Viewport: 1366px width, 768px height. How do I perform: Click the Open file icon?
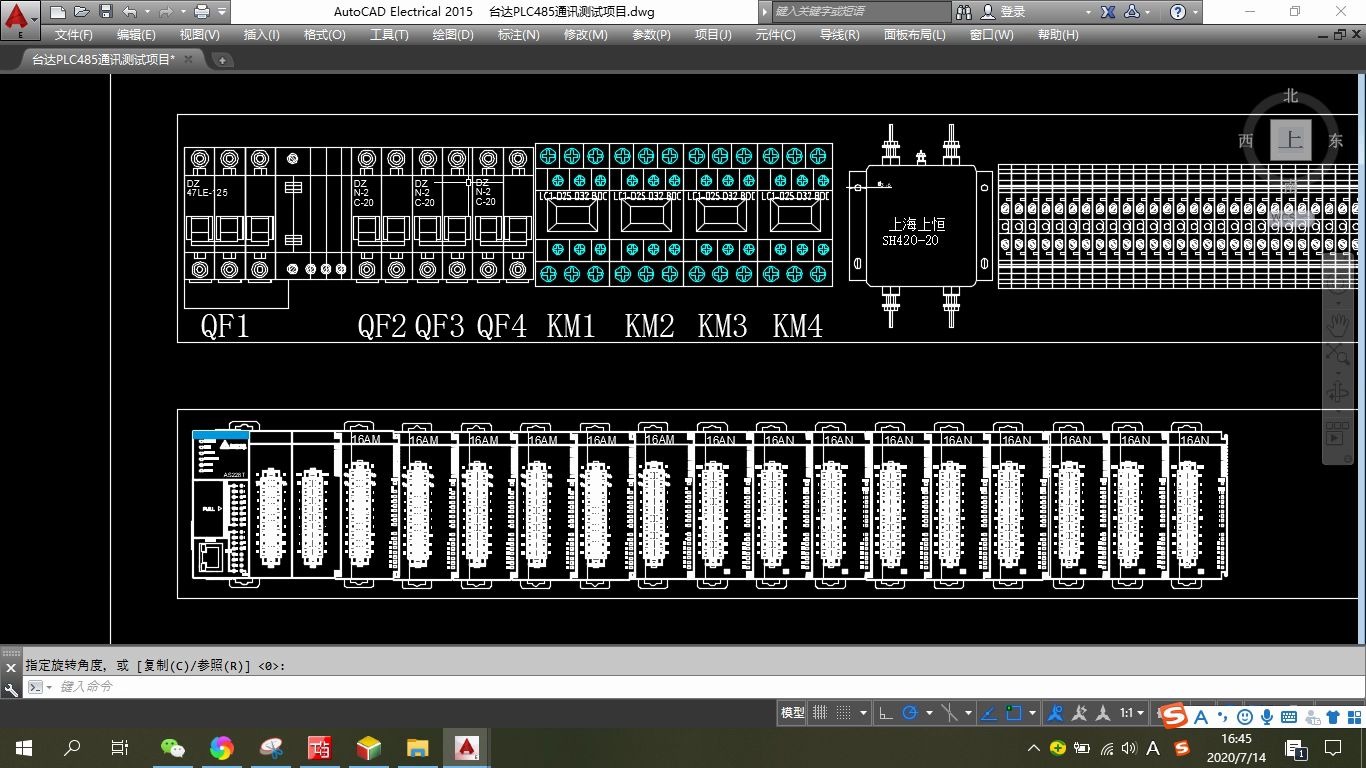click(x=81, y=12)
